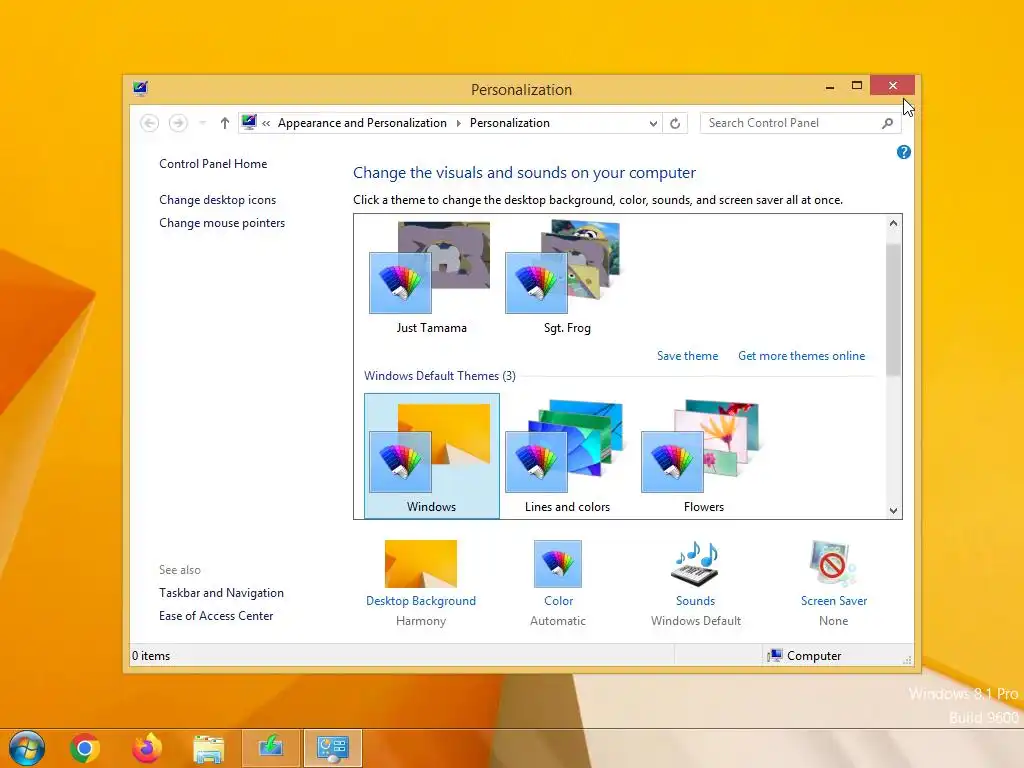Open Control Panel Home link
1024x768 pixels.
click(213, 164)
